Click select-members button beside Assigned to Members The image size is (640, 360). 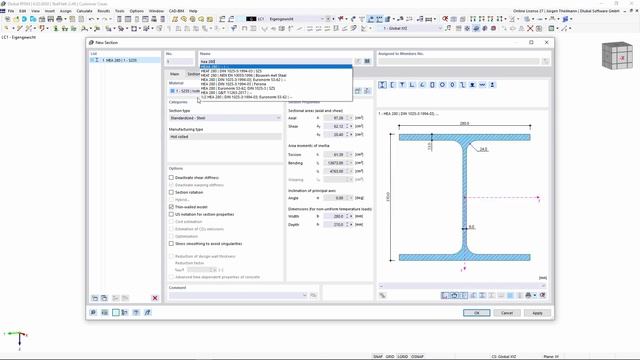545,61
